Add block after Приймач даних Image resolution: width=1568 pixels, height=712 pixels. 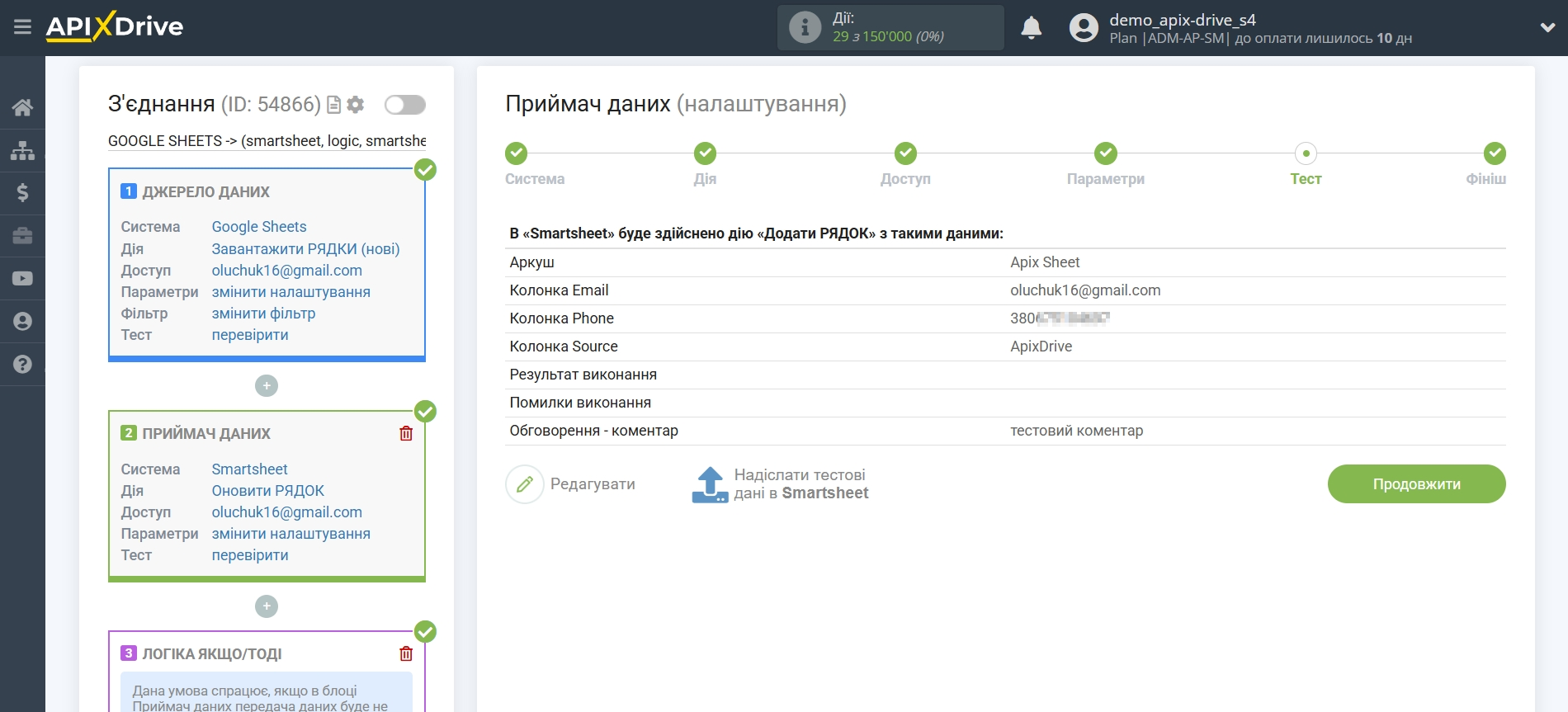tap(267, 606)
